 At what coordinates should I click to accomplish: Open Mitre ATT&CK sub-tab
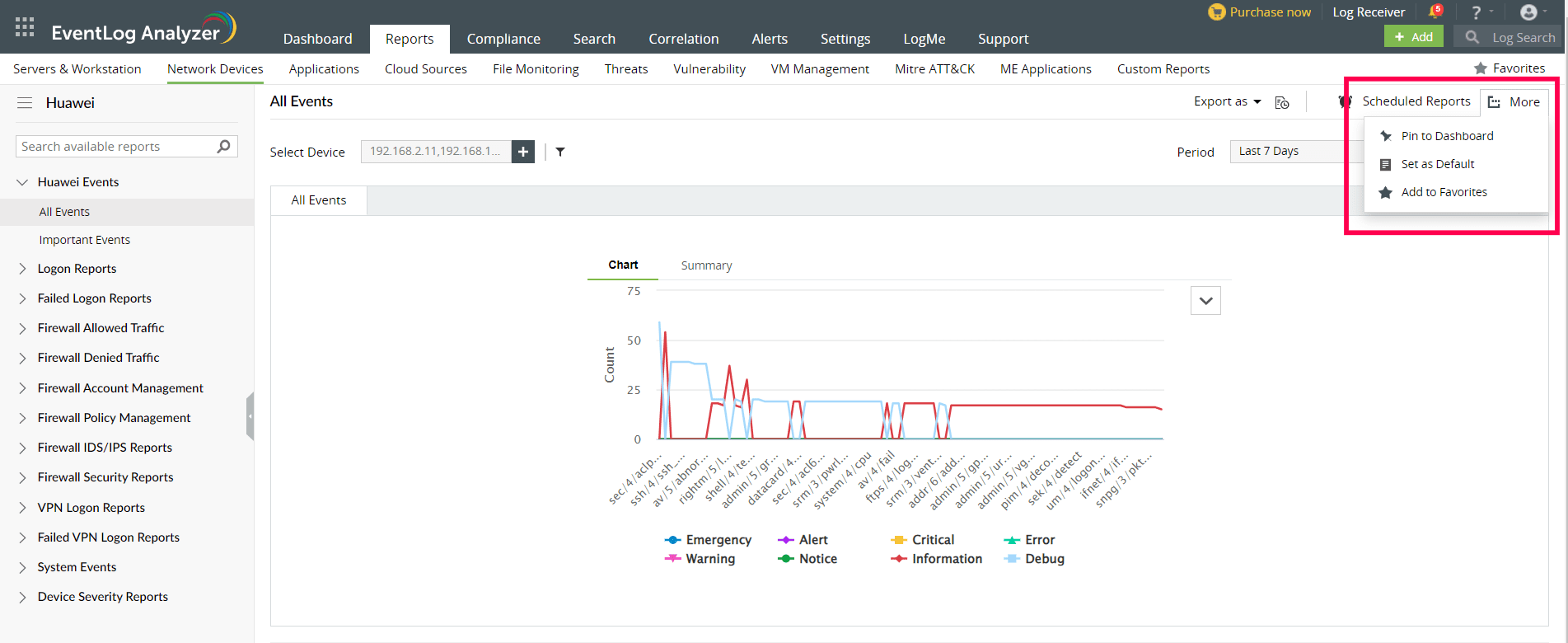(x=934, y=69)
